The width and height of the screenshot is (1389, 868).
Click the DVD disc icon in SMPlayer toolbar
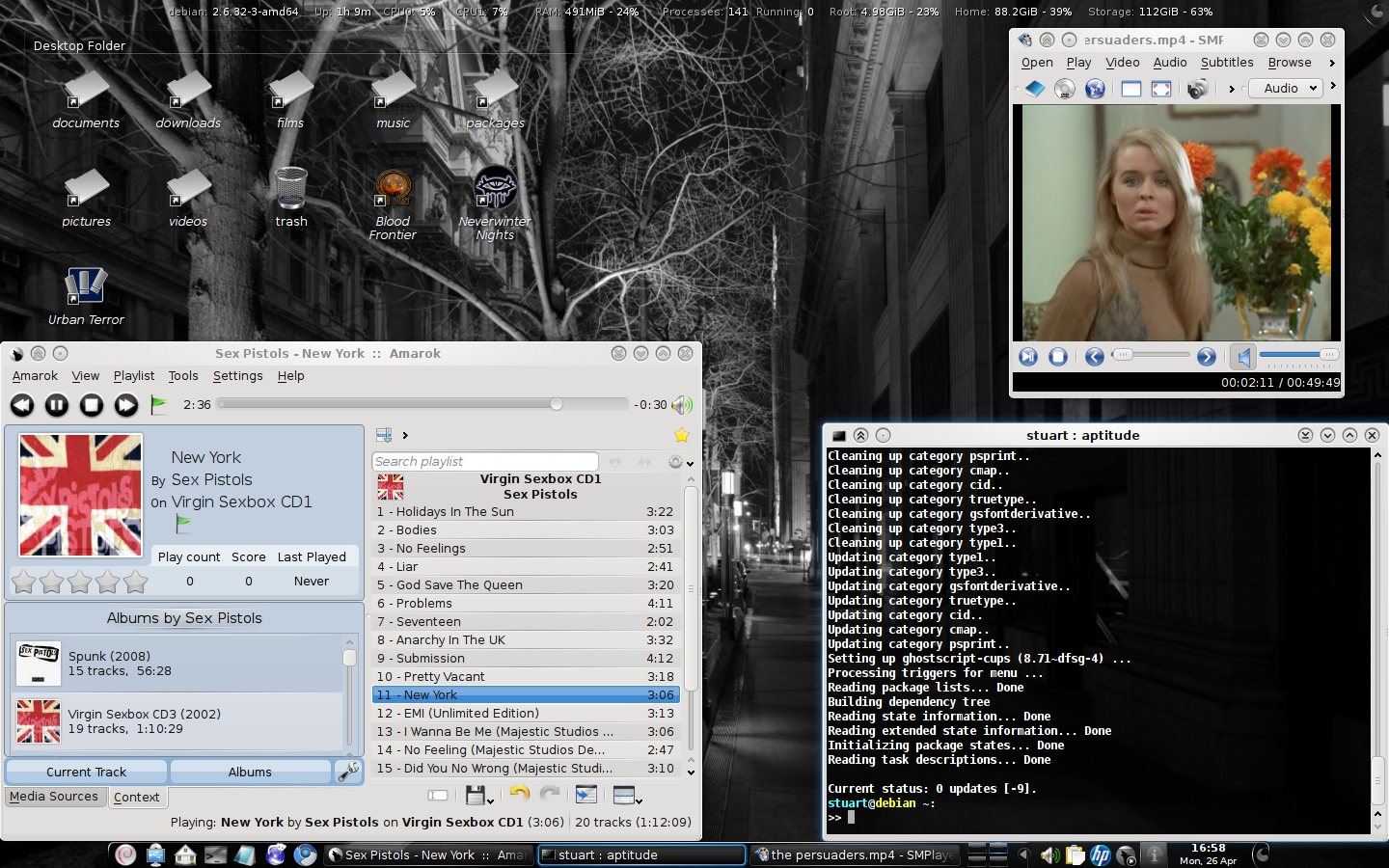pos(1065,89)
